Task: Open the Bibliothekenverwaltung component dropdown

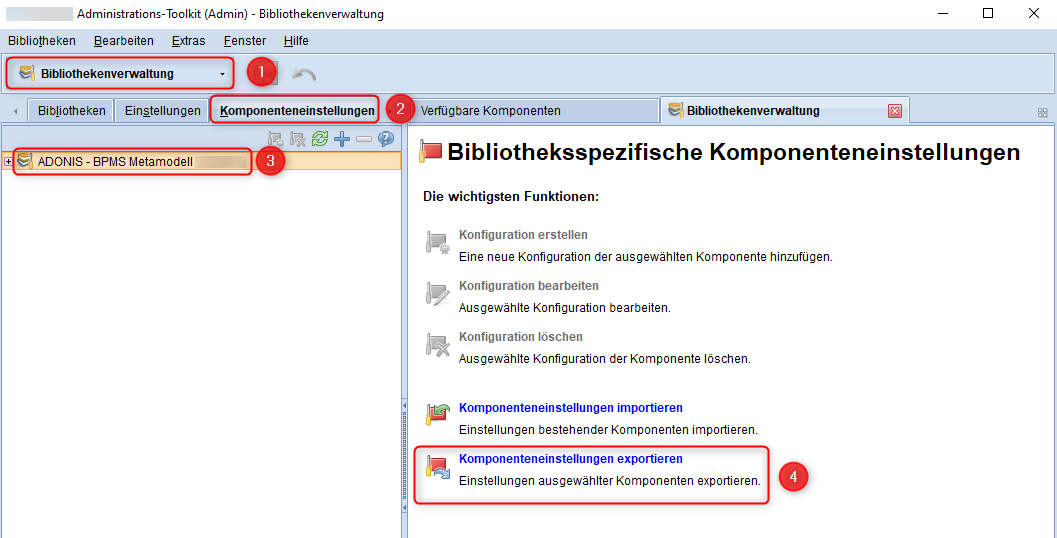Action: (x=121, y=73)
